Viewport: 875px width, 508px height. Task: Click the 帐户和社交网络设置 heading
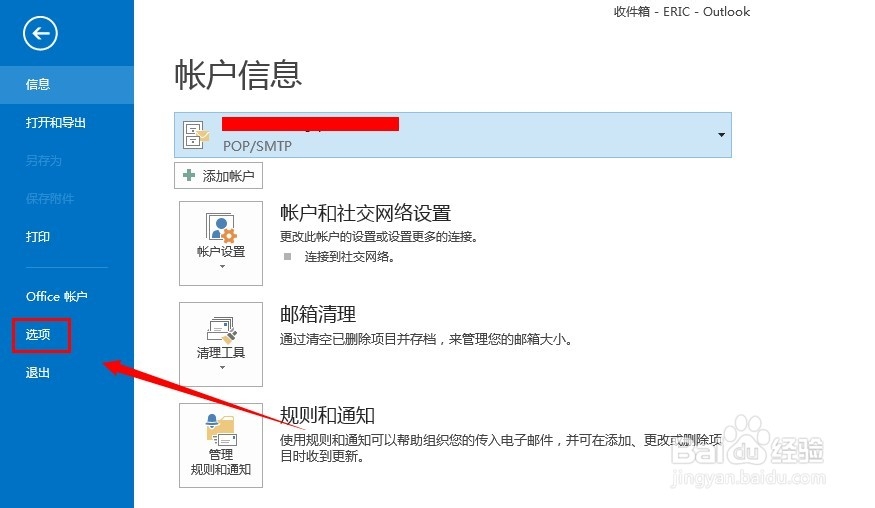point(366,213)
